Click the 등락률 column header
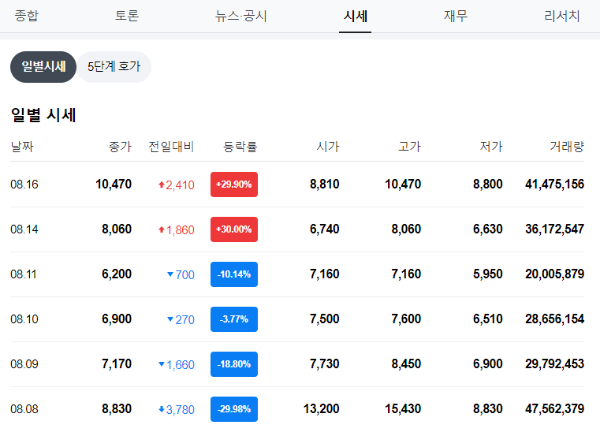 coord(240,146)
